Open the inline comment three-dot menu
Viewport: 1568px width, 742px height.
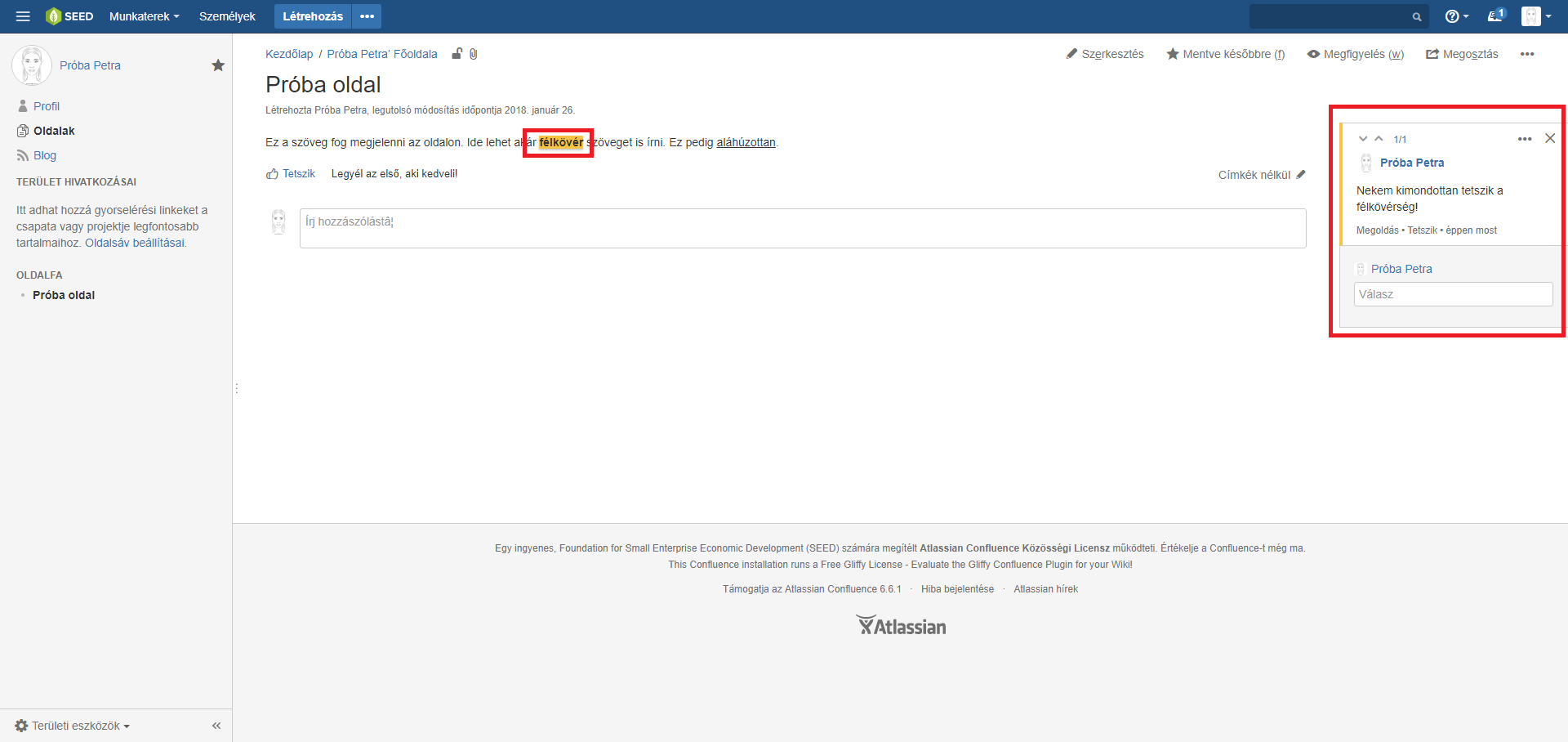tap(1524, 139)
